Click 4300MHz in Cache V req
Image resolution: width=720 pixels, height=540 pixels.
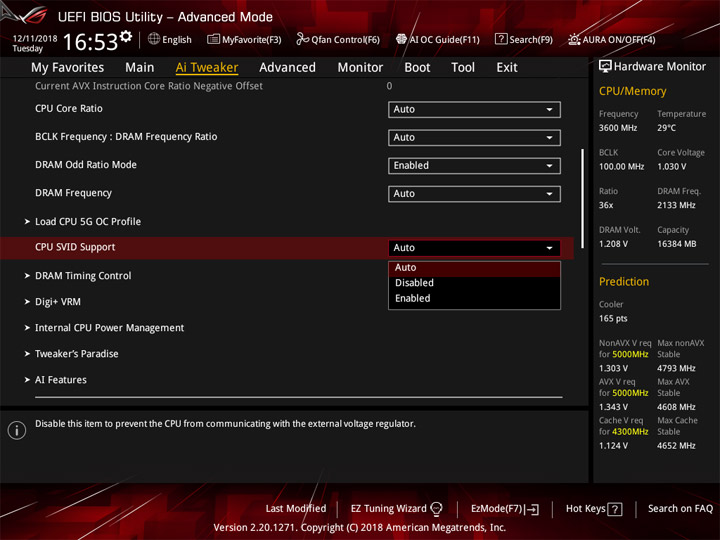[630, 432]
